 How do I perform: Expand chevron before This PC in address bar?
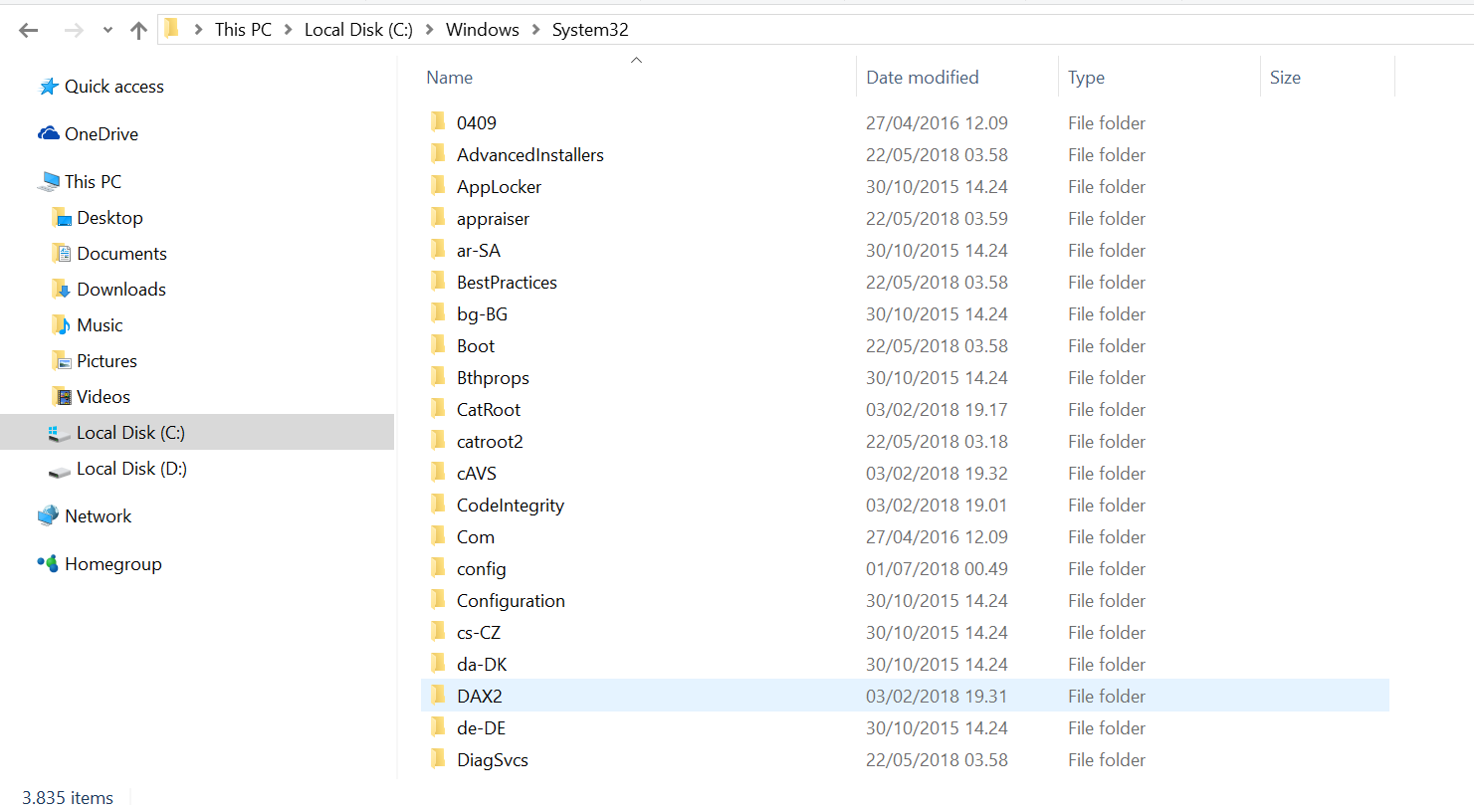(x=197, y=30)
